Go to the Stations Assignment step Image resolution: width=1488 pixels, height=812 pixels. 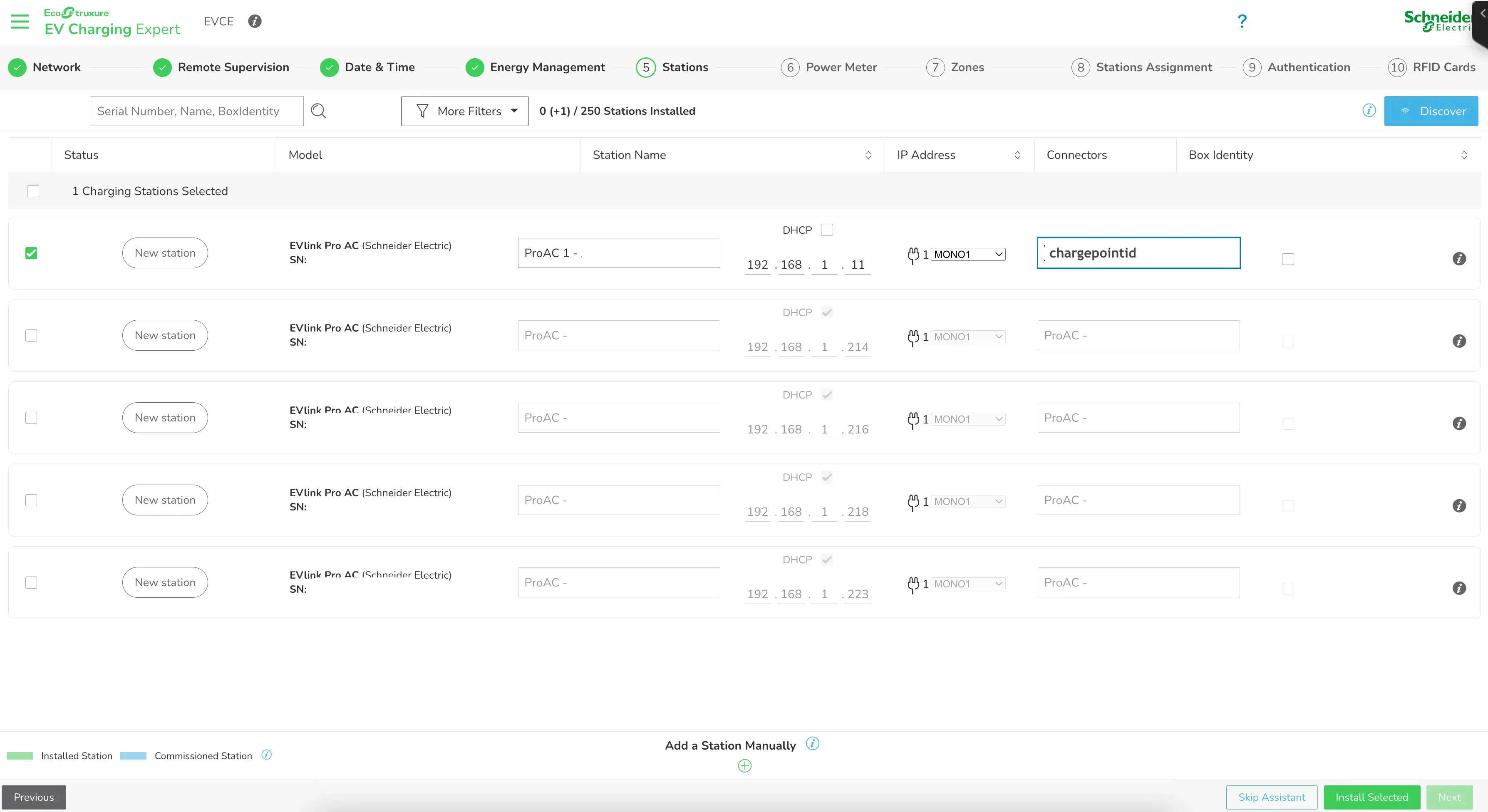click(1142, 67)
